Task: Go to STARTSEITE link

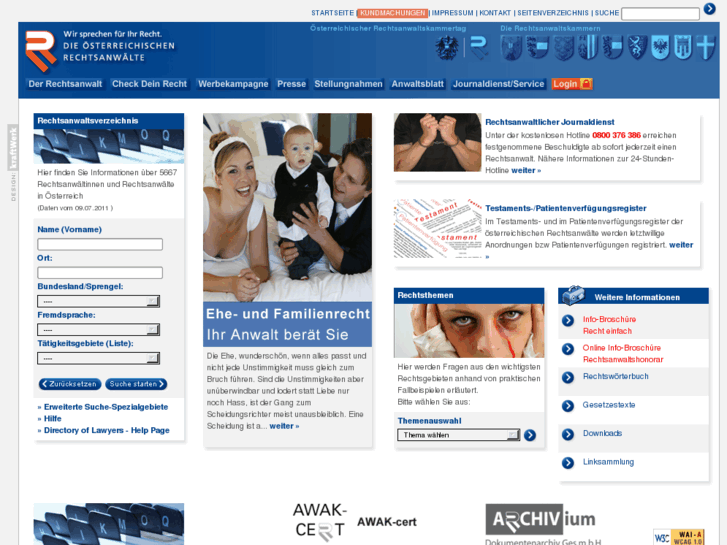Action: click(x=332, y=13)
